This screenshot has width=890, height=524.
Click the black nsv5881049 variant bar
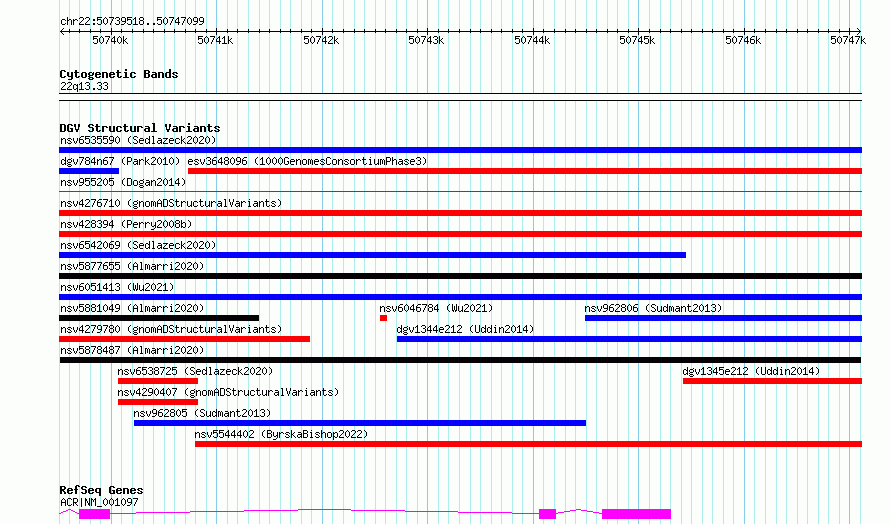click(159, 318)
